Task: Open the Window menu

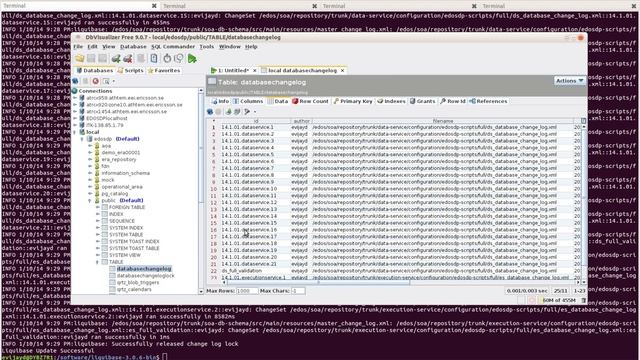Action: (230, 47)
